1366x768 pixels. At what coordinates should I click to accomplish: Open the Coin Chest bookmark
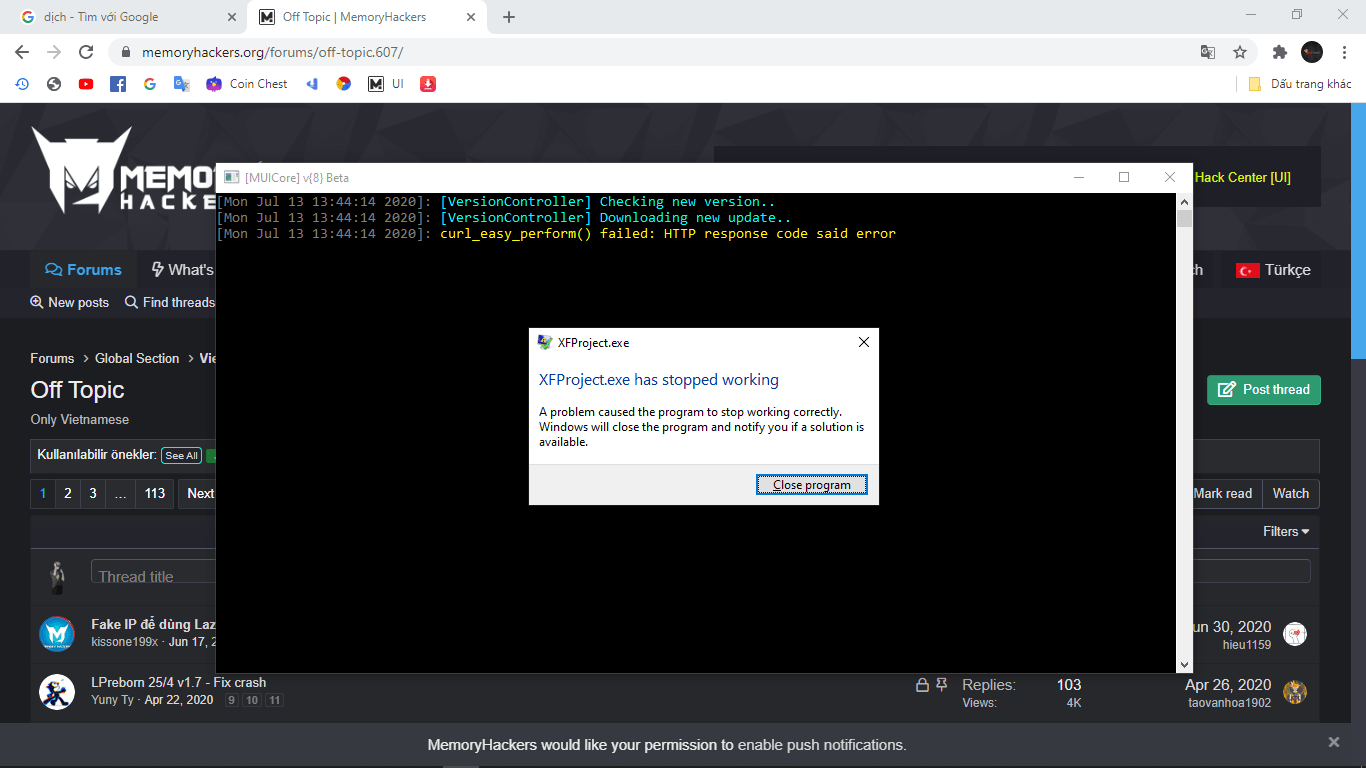pos(247,84)
